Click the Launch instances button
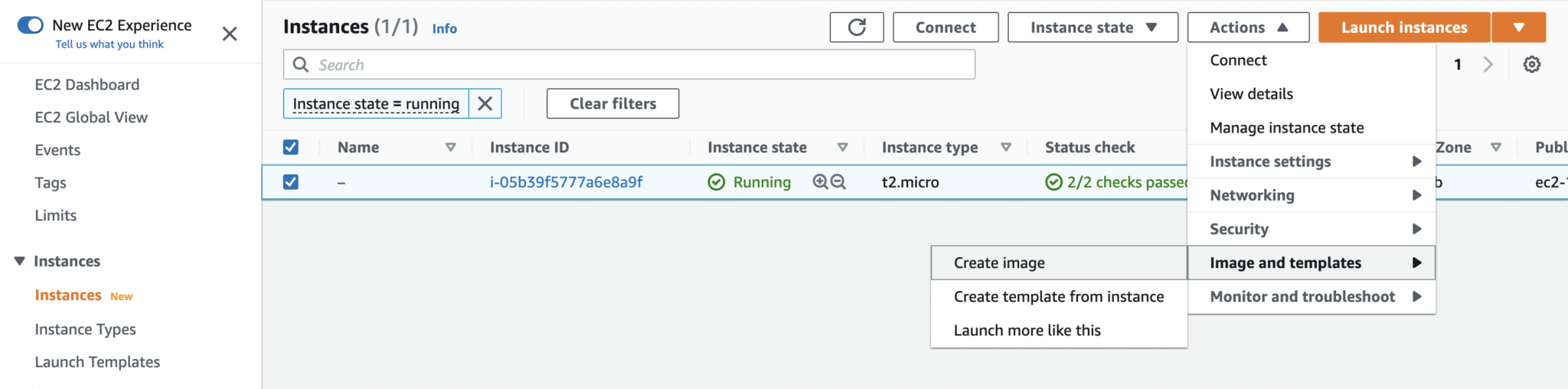The height and width of the screenshot is (389, 1568). tap(1404, 28)
